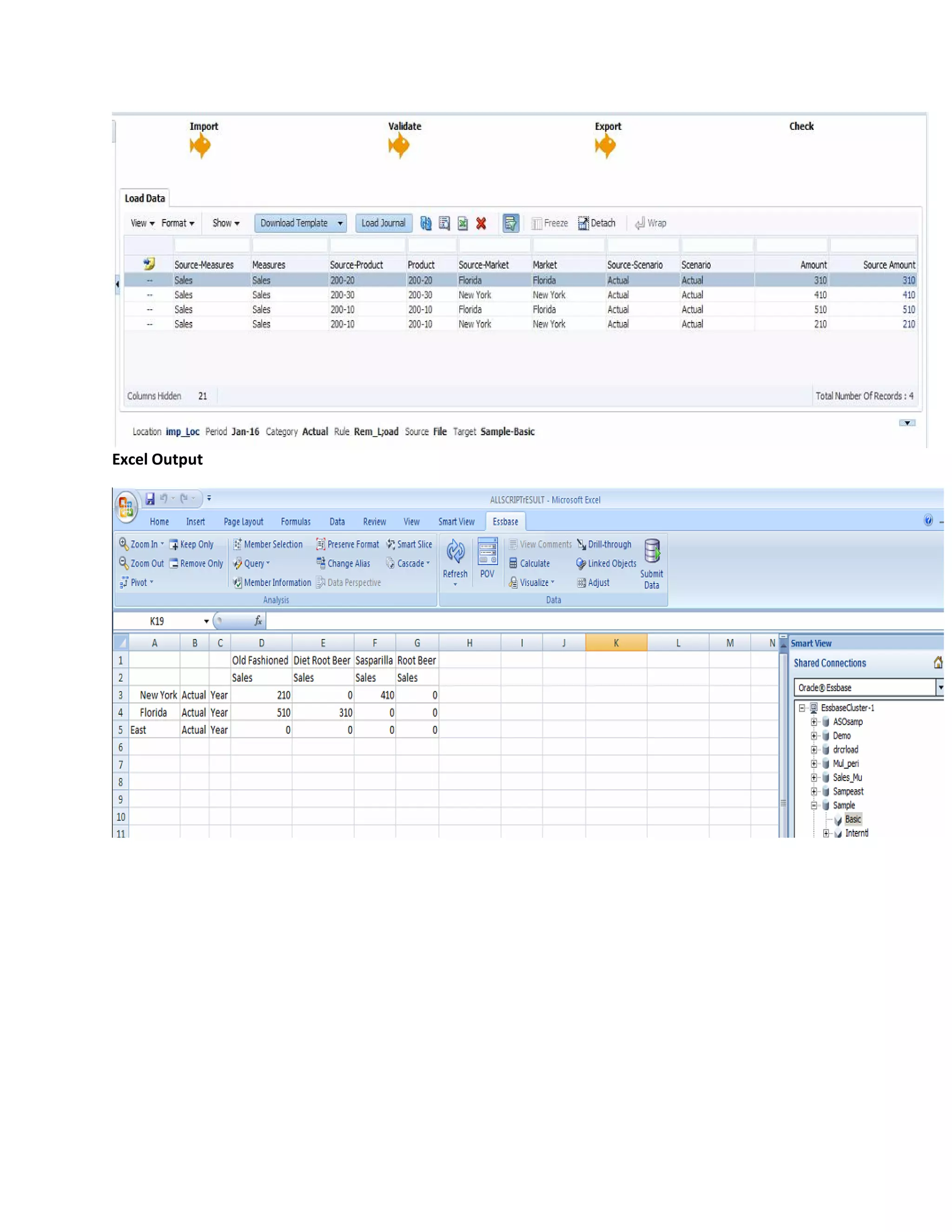Viewport: 952px width, 1232px height.
Task: Click Zoom Out on the Essbase ribbon
Action: point(141,563)
